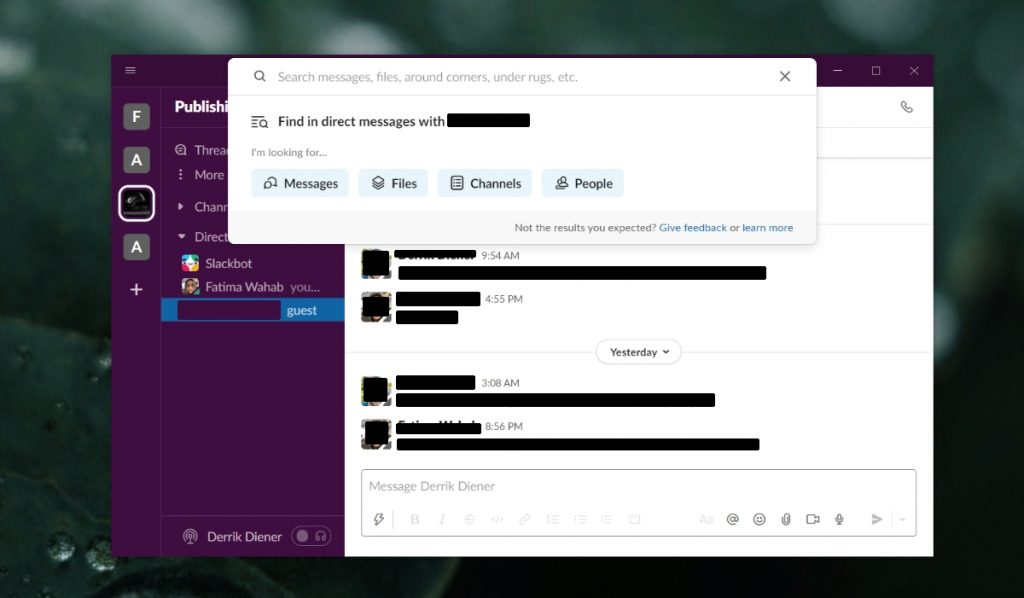Attach a file with the paperclip icon
The height and width of the screenshot is (598, 1024).
(x=786, y=519)
